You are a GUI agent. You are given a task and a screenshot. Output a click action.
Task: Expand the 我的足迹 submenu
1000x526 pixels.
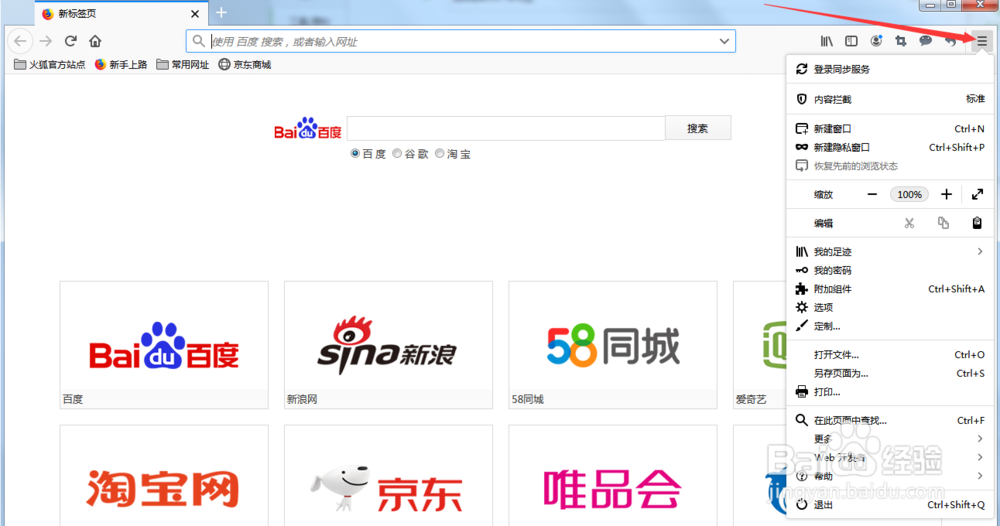pos(890,252)
